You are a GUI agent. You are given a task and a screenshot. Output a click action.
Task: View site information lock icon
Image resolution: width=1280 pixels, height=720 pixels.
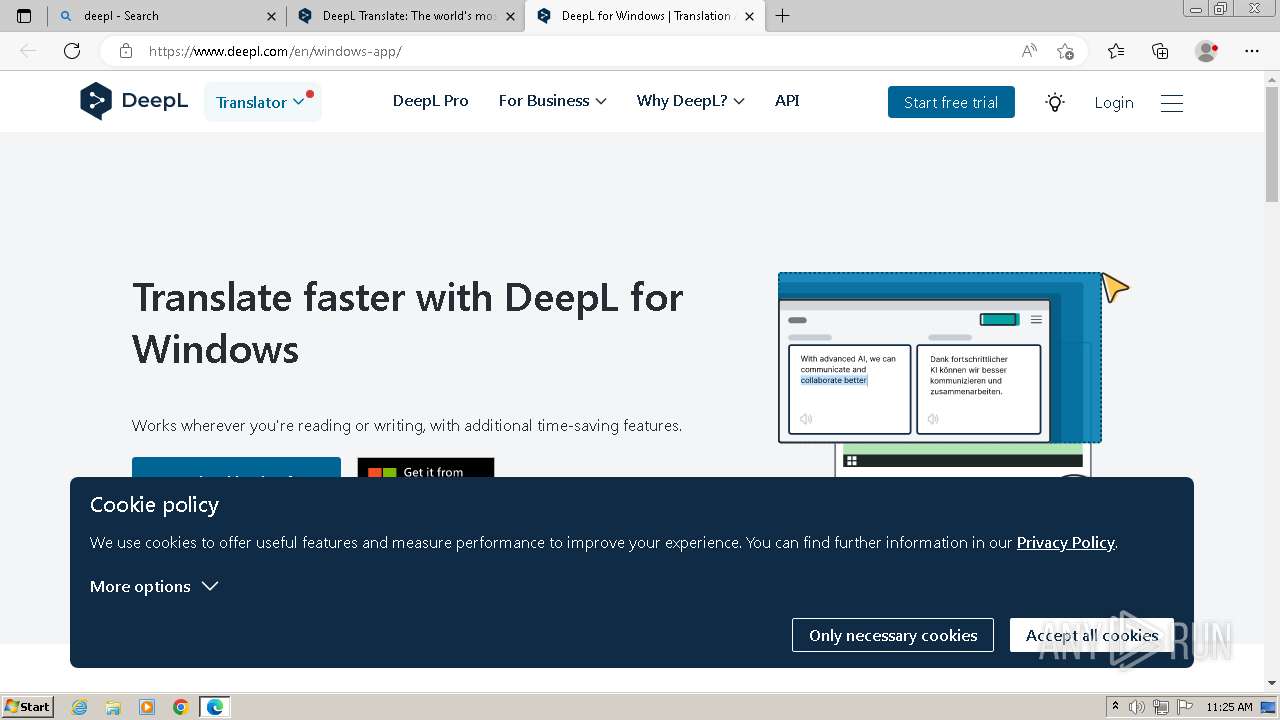tap(125, 51)
